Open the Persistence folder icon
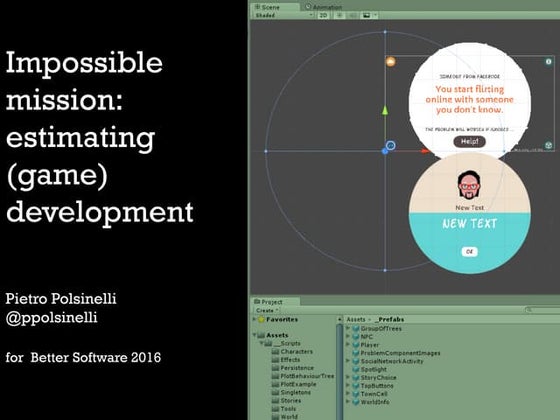Image resolution: width=560 pixels, height=420 pixels. 275,368
